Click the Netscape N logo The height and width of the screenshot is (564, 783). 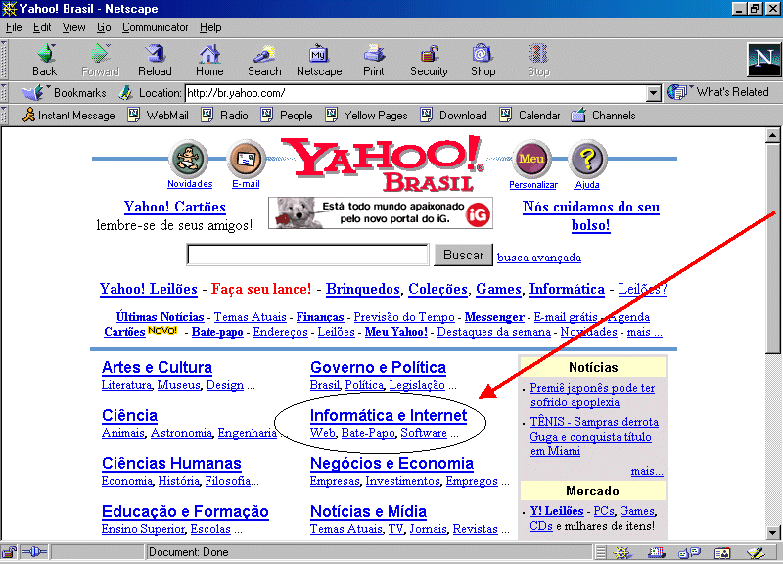click(764, 59)
